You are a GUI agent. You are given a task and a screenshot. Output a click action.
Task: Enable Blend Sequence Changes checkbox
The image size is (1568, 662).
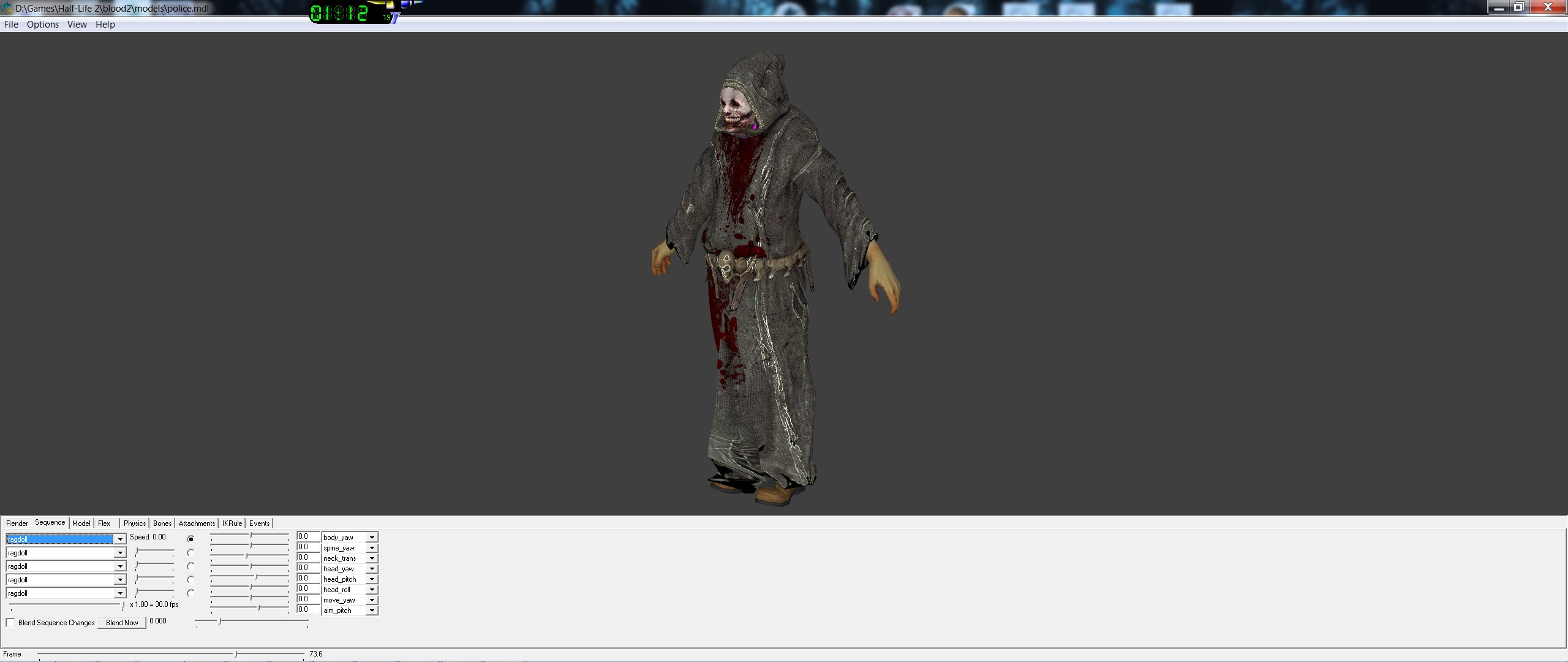coord(10,623)
